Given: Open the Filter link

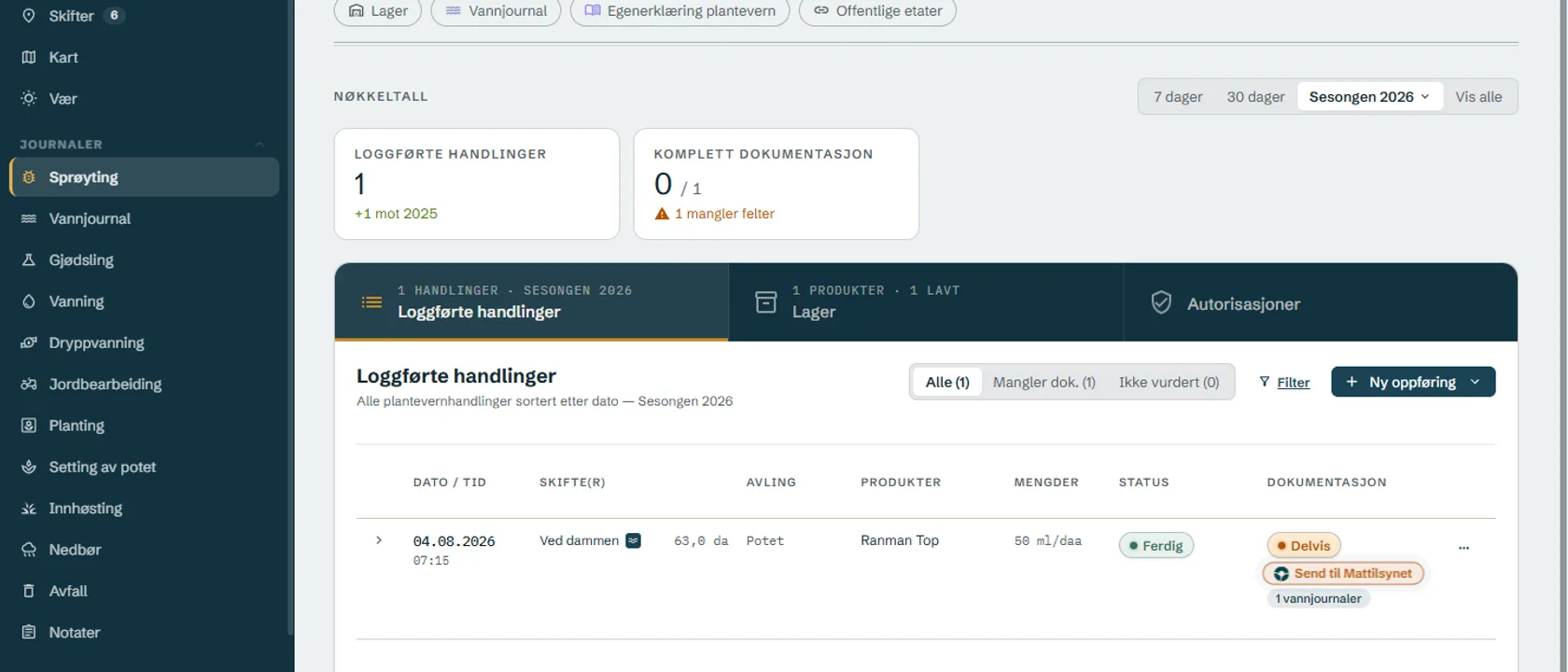Looking at the screenshot, I should (1284, 383).
